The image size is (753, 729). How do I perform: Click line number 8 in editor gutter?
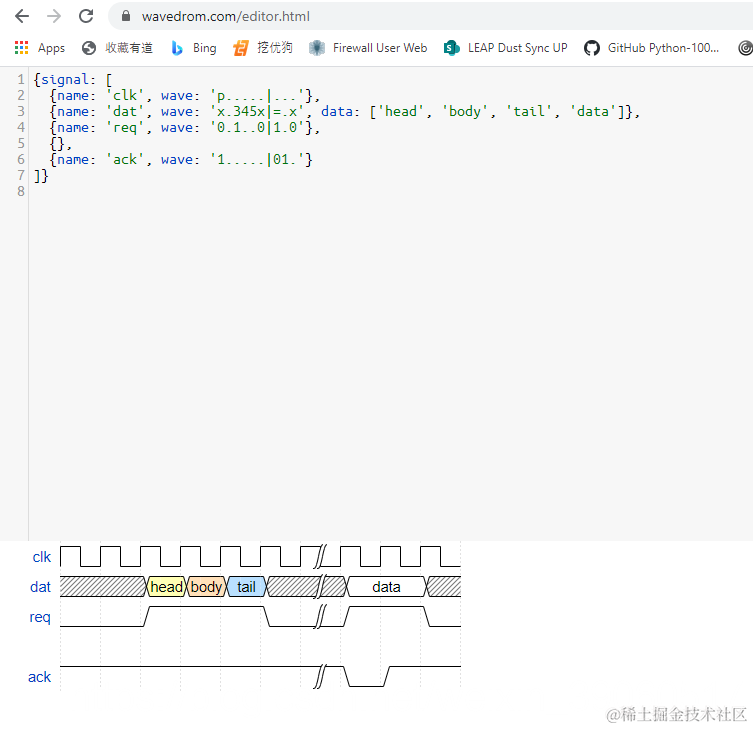click(21, 192)
